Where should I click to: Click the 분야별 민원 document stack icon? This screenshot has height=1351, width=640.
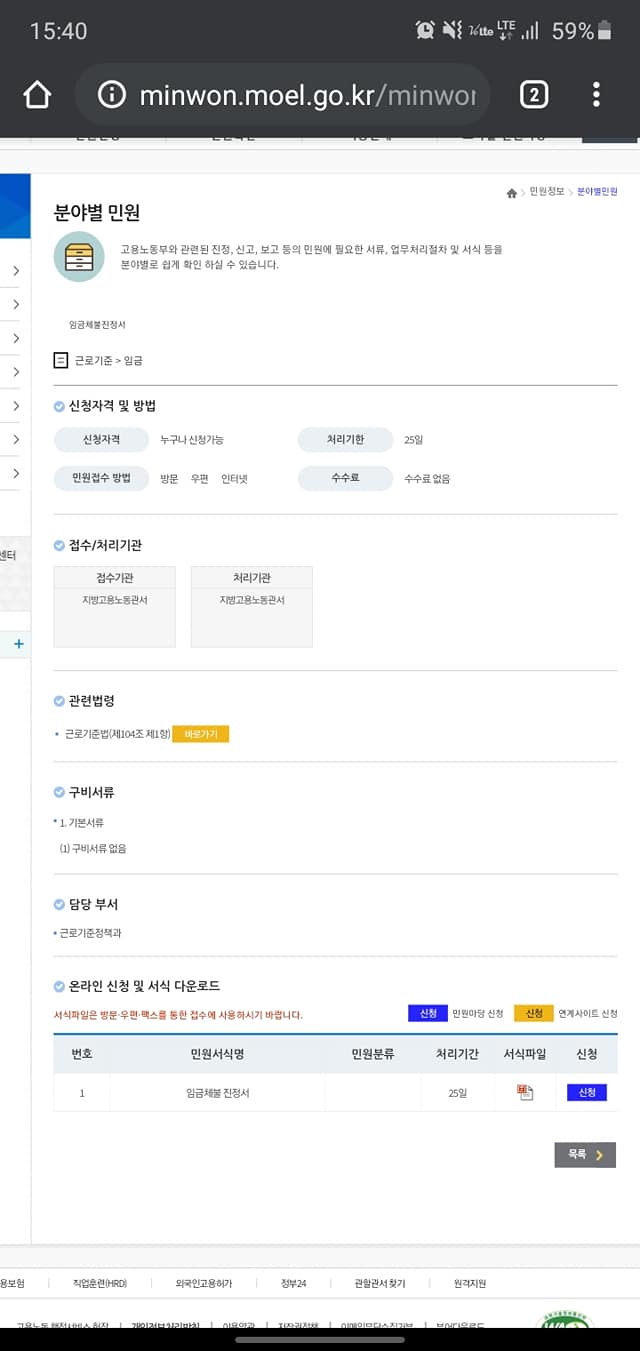point(79,258)
